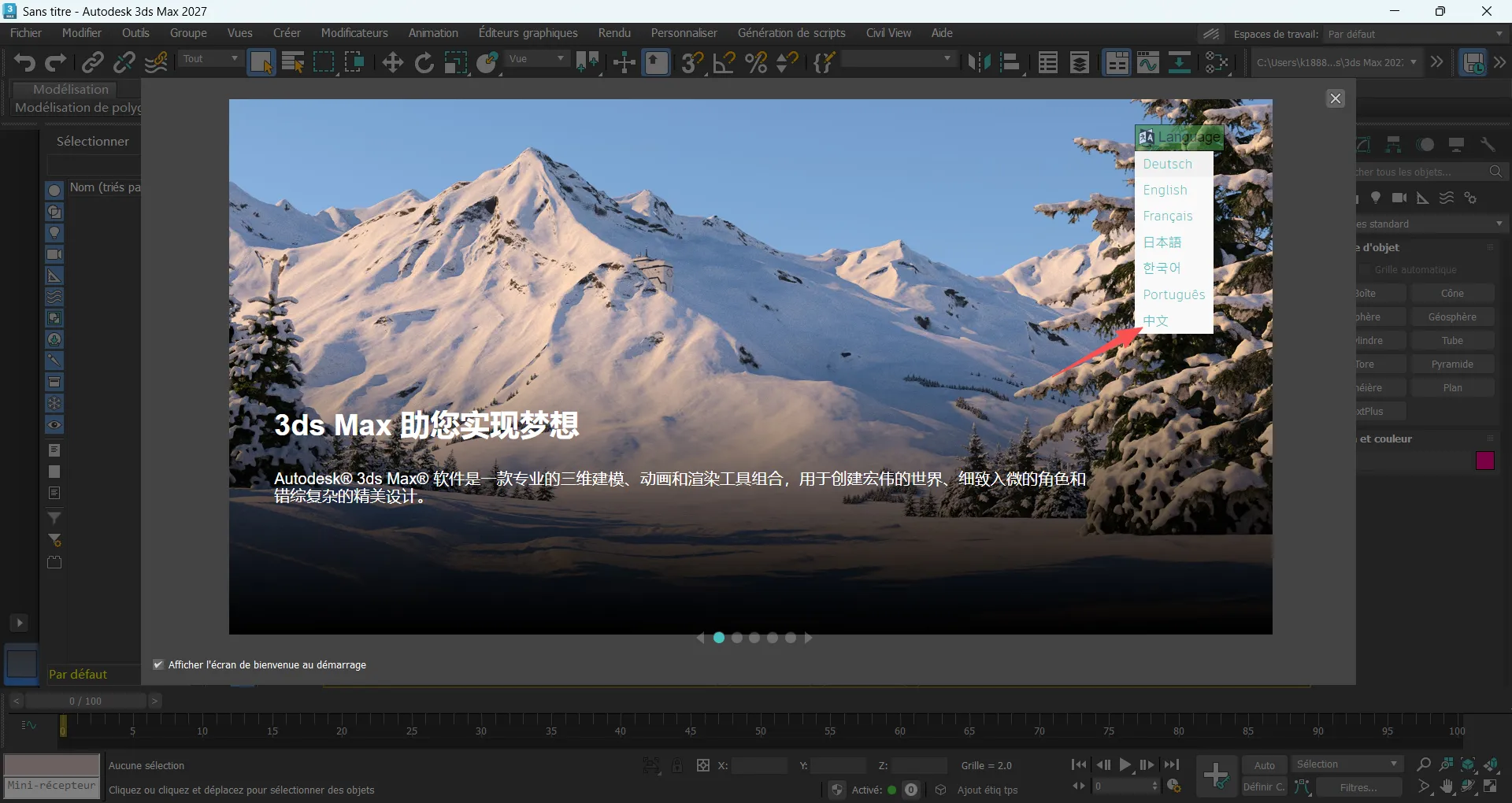The width and height of the screenshot is (1512, 803).
Task: Jump to the third welcome slide dot
Action: click(x=754, y=638)
